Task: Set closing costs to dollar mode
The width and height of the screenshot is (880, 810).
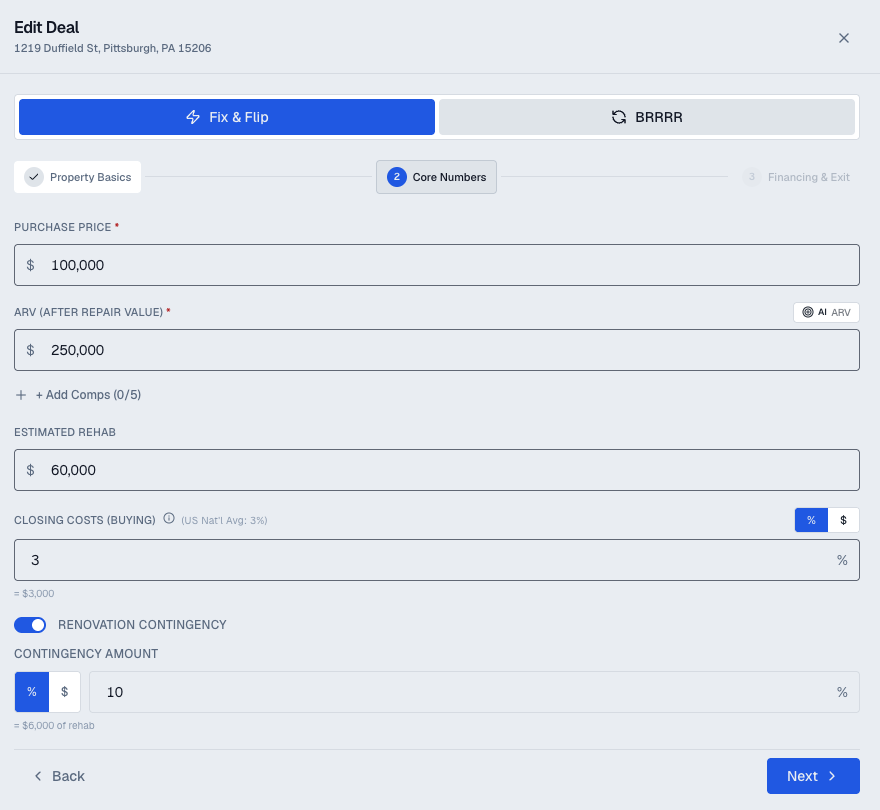Action: coord(843,520)
